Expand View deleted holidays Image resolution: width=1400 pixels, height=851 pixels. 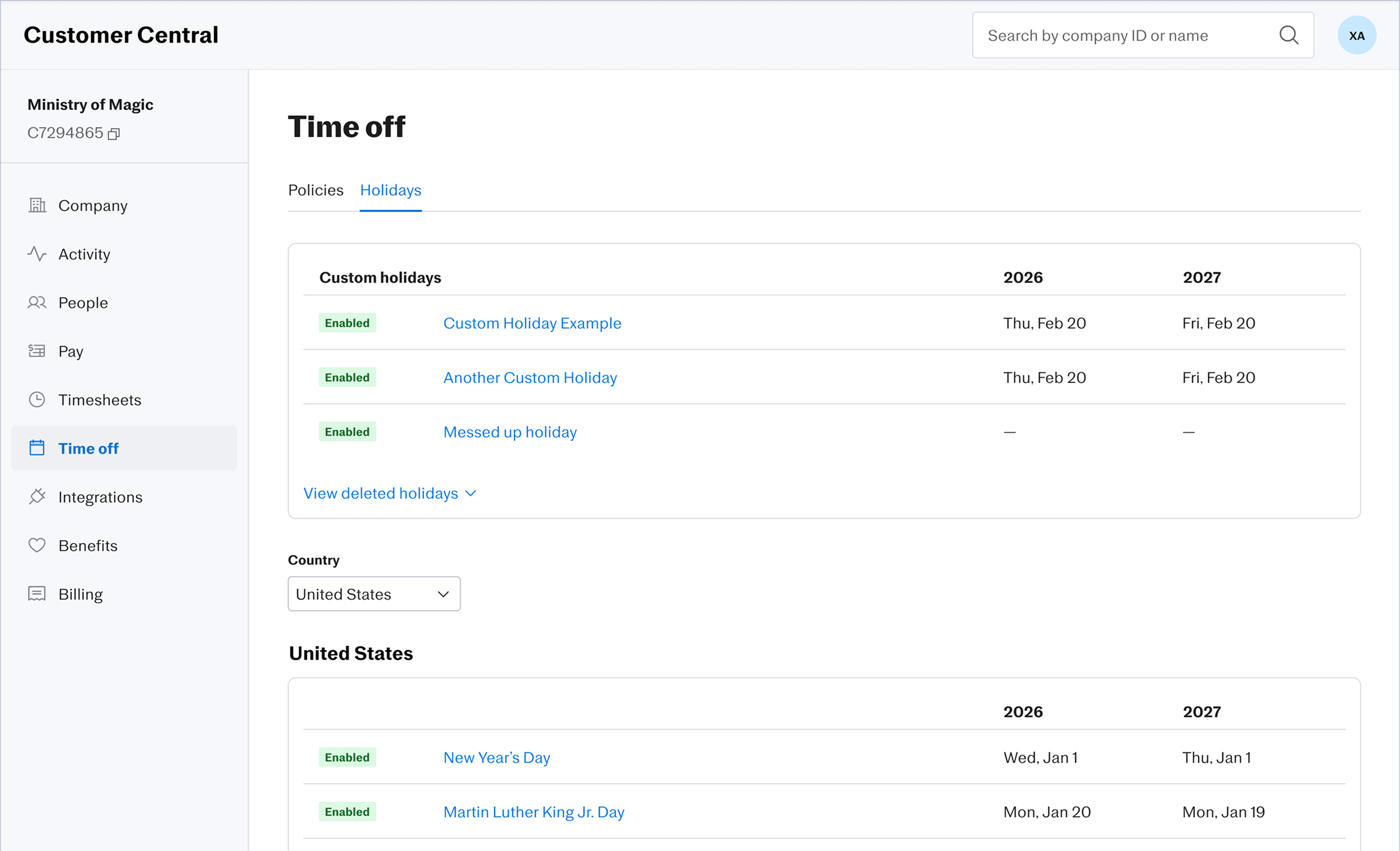(x=390, y=493)
